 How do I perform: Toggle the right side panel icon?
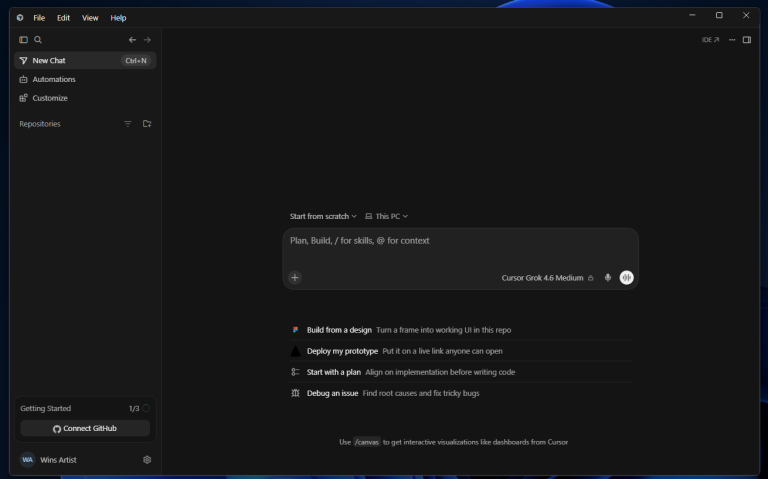click(x=747, y=40)
